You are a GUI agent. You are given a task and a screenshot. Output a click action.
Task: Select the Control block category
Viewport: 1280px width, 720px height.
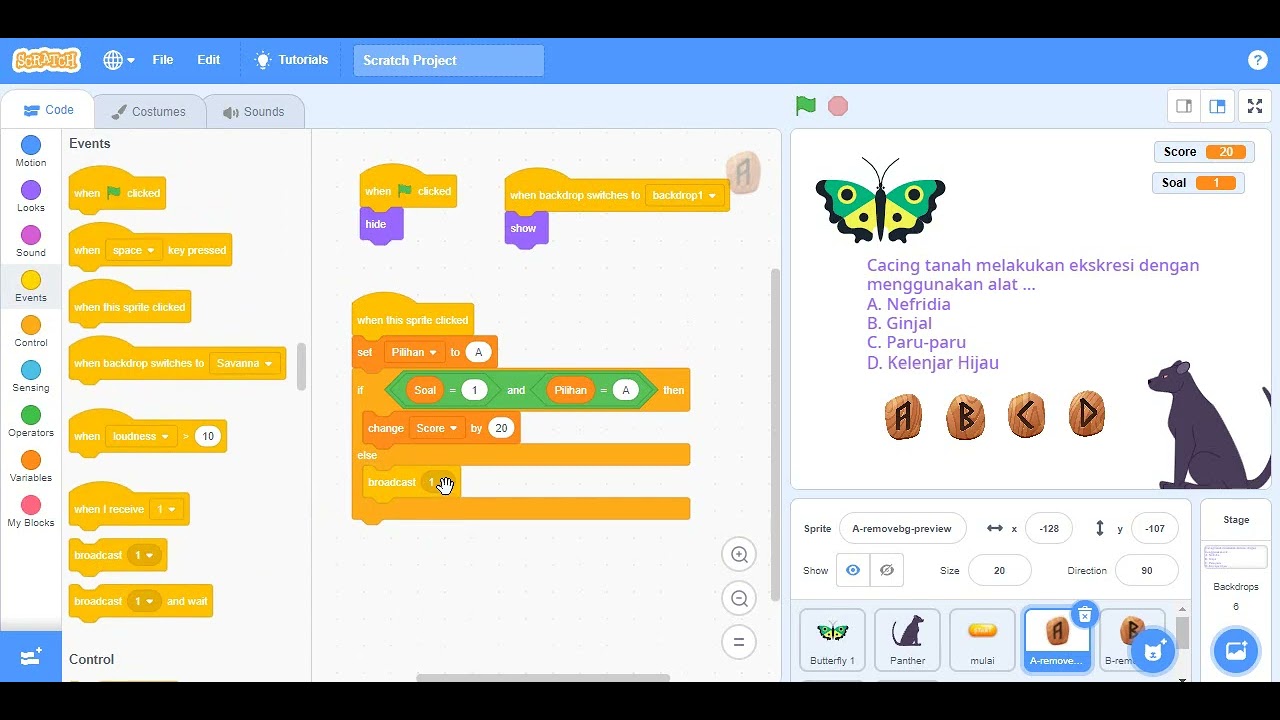(x=31, y=332)
